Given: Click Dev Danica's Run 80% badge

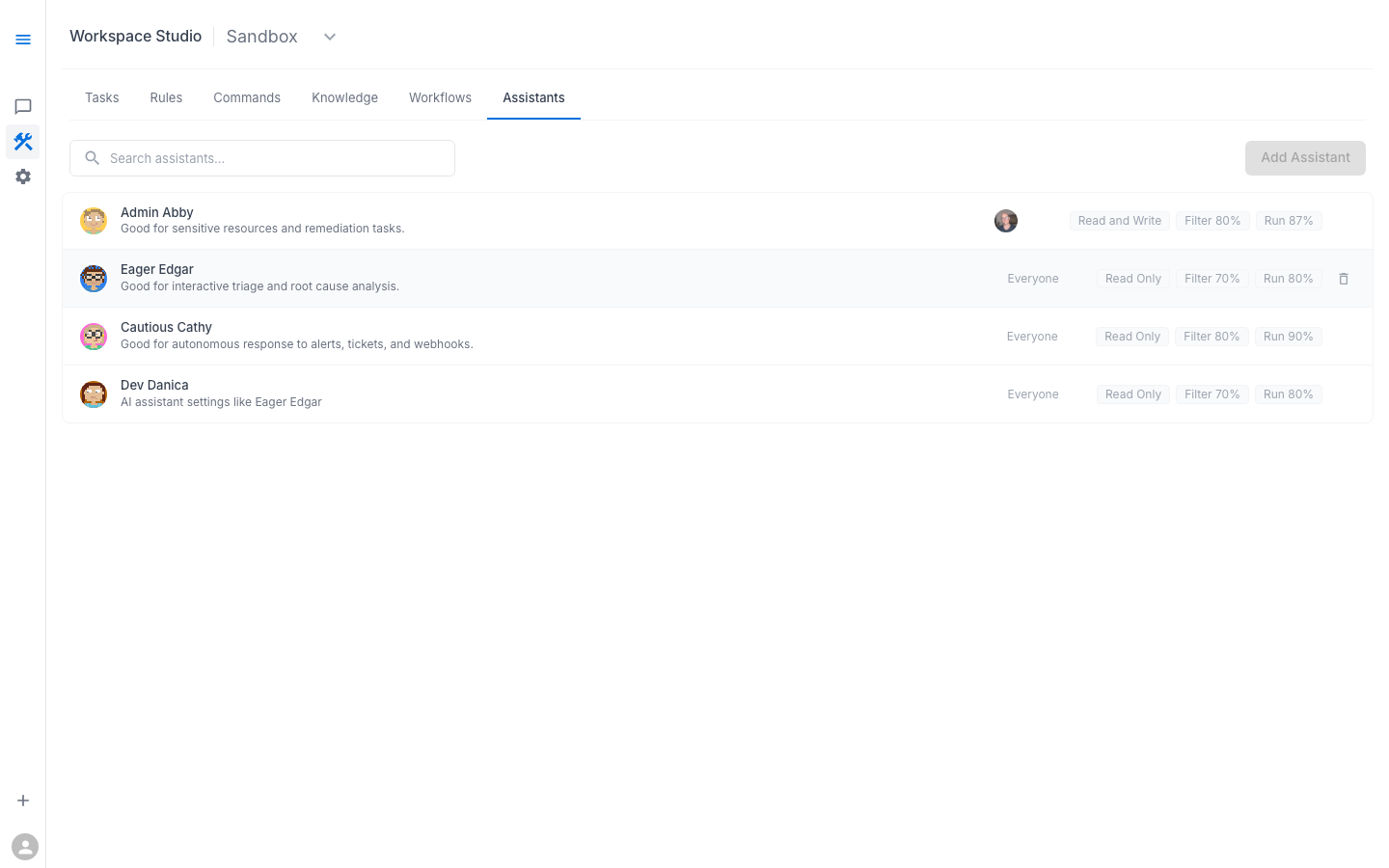Looking at the screenshot, I should 1288,394.
